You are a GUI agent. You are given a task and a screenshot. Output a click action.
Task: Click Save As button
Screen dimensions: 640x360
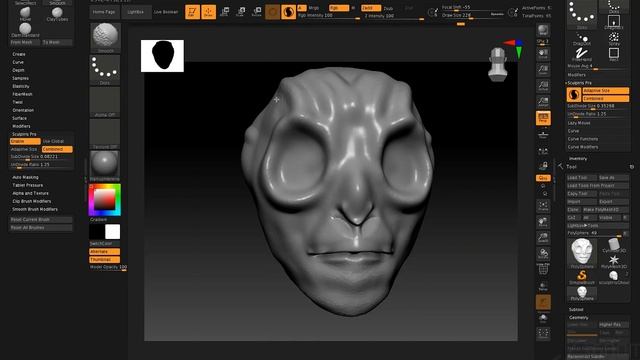tap(613, 178)
